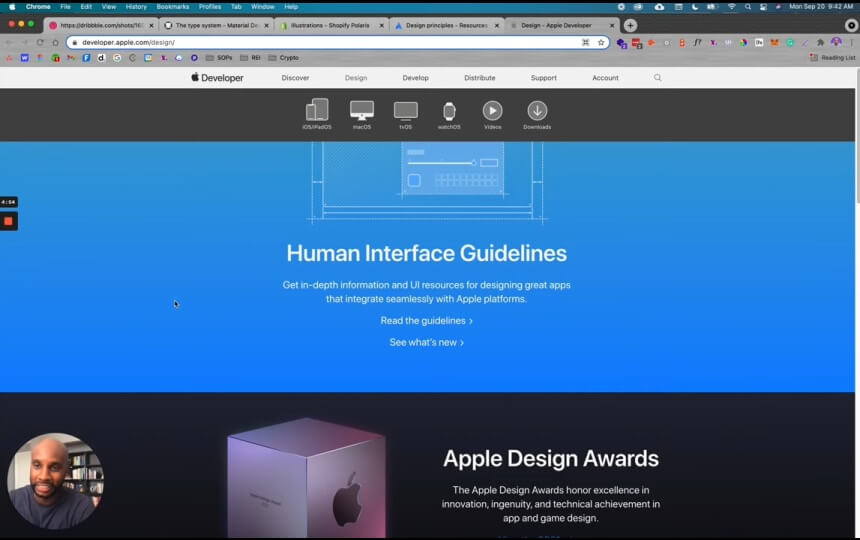Switch to the dribbble.com shots tab
Image resolution: width=860 pixels, height=540 pixels.
tap(100, 25)
